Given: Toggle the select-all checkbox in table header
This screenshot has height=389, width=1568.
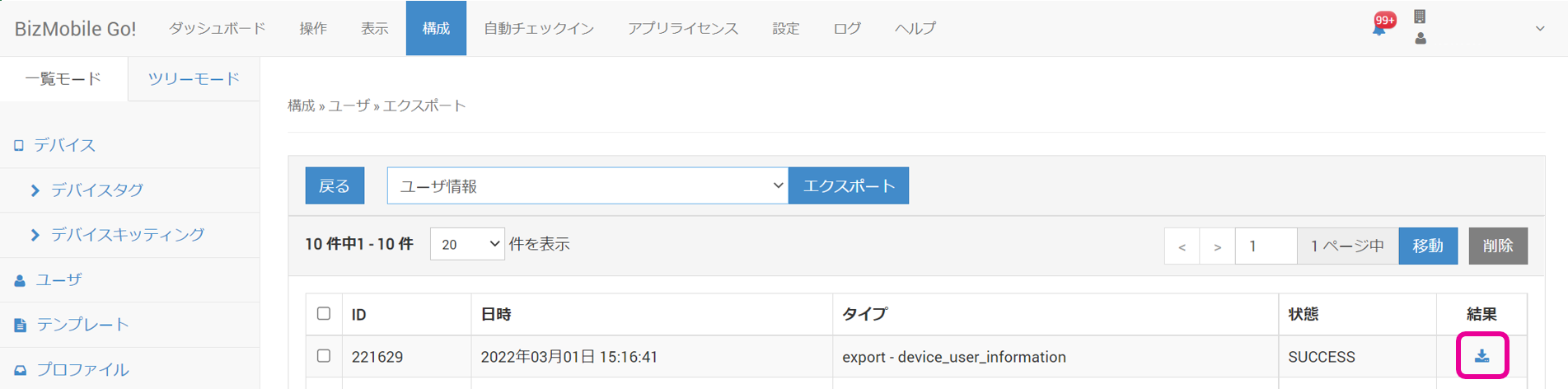Looking at the screenshot, I should click(324, 313).
